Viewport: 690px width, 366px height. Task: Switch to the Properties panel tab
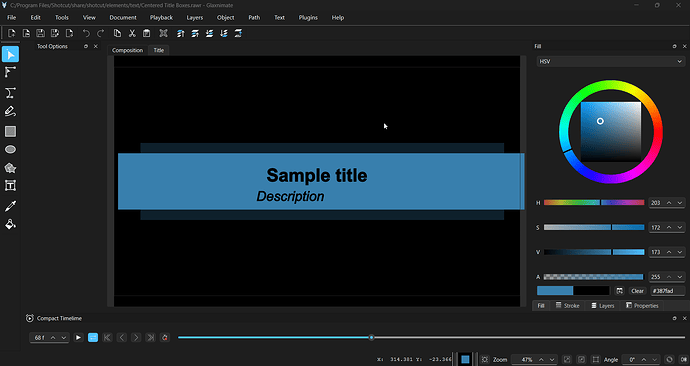tap(642, 305)
